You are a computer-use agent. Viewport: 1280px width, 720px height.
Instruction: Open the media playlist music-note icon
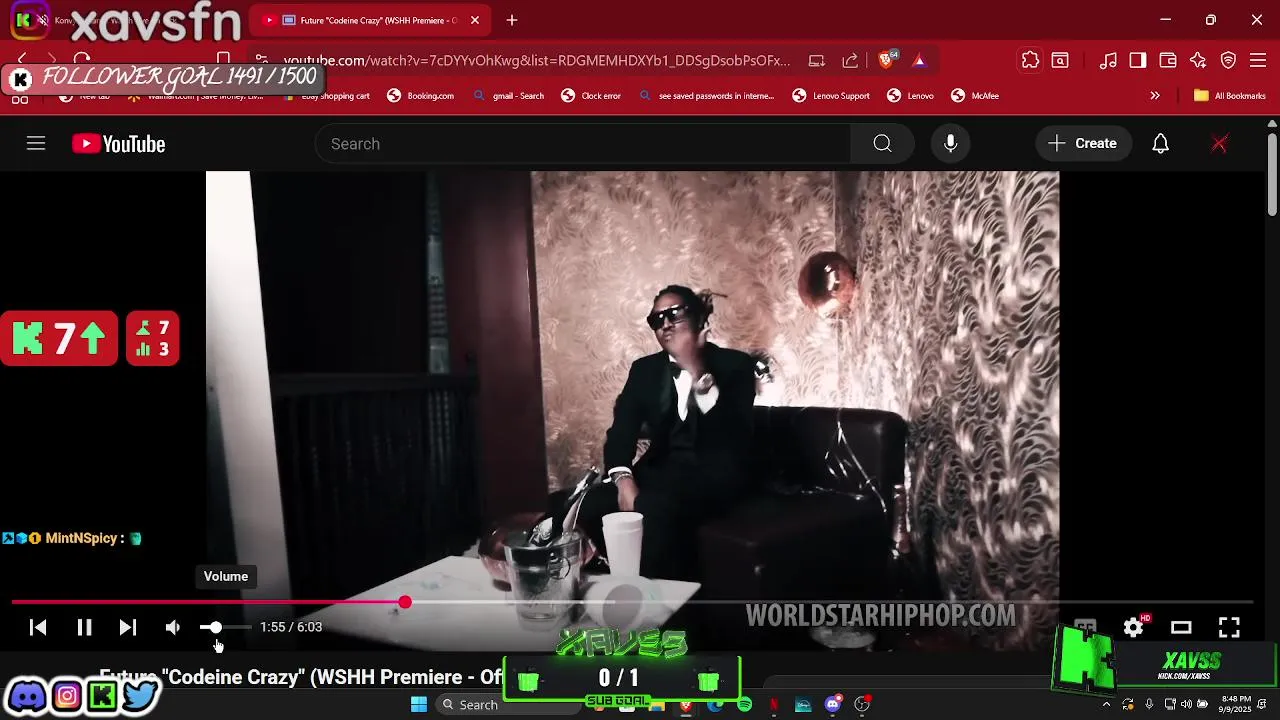click(x=1108, y=60)
